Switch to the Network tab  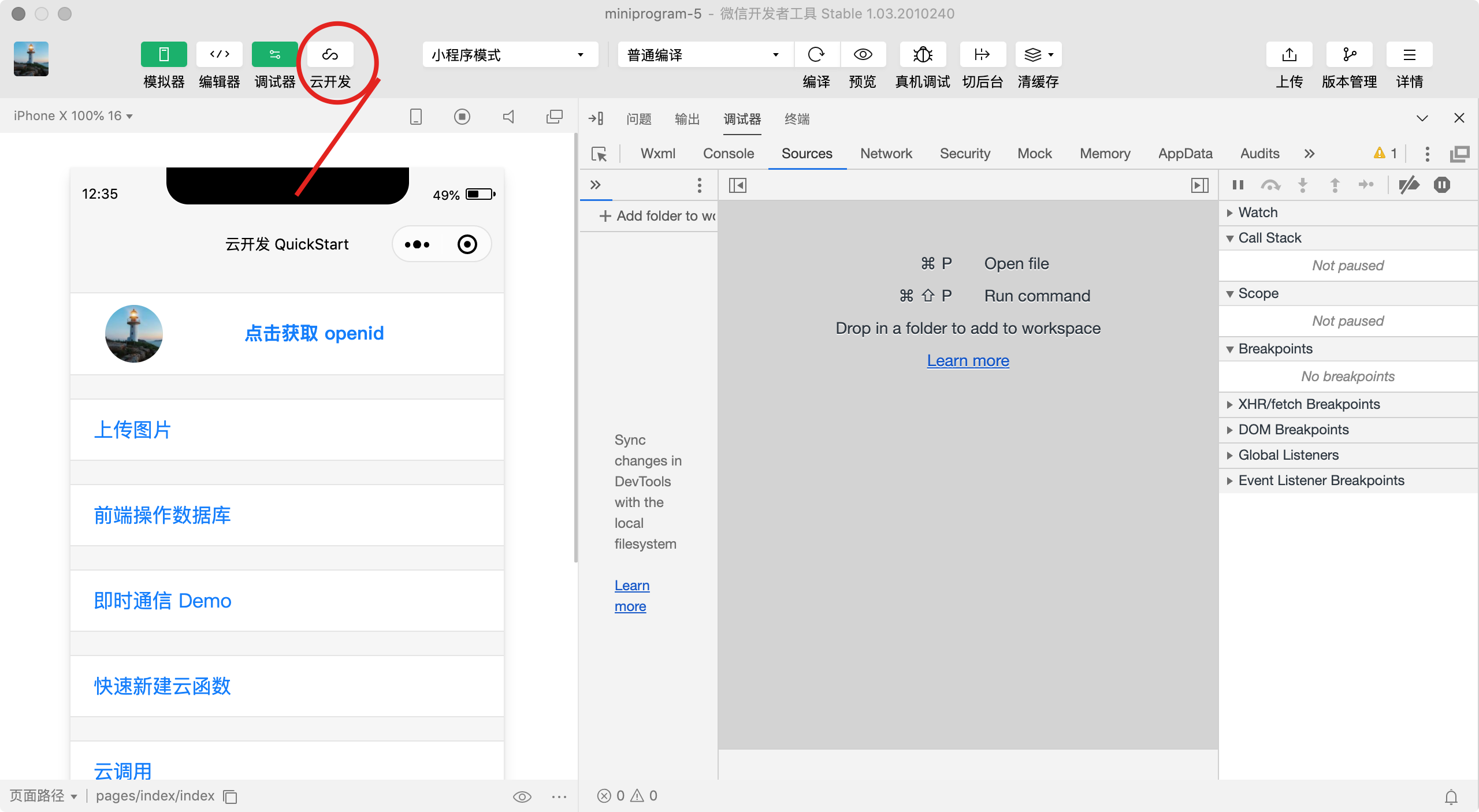coord(886,154)
